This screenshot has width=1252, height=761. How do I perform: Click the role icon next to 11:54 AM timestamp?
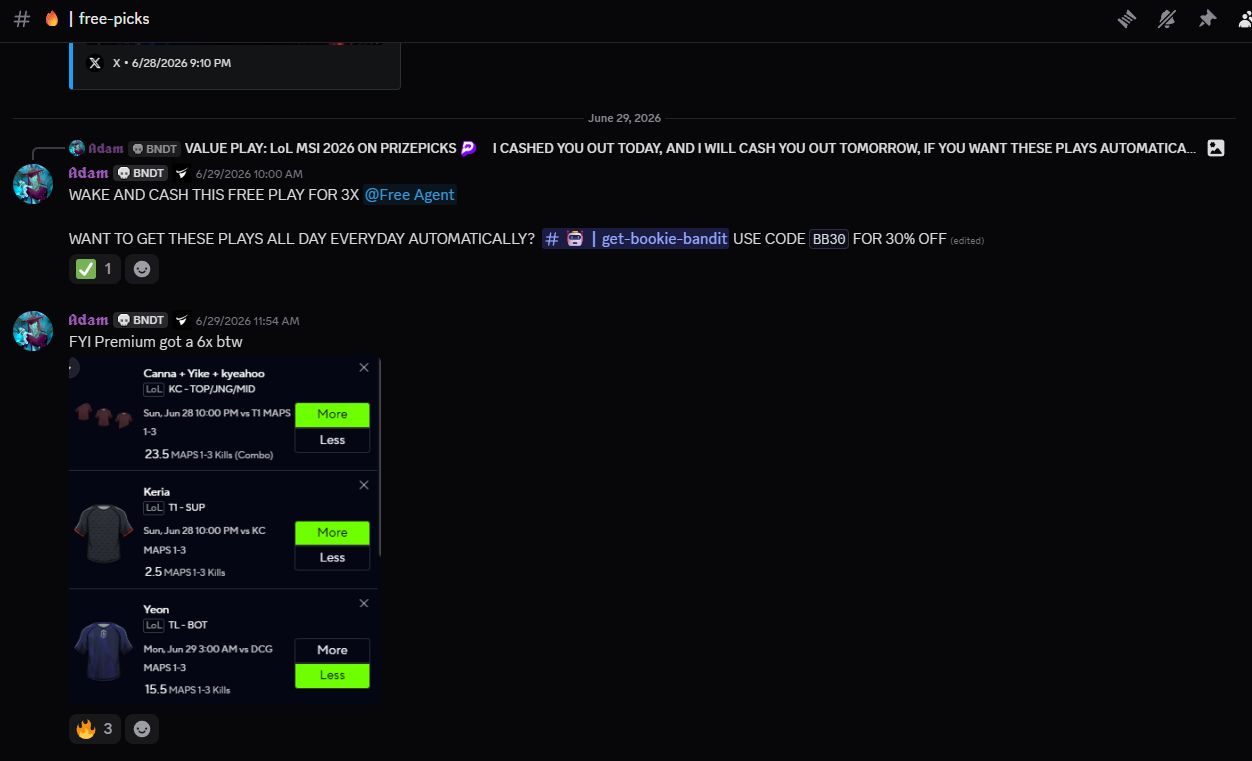coord(181,320)
